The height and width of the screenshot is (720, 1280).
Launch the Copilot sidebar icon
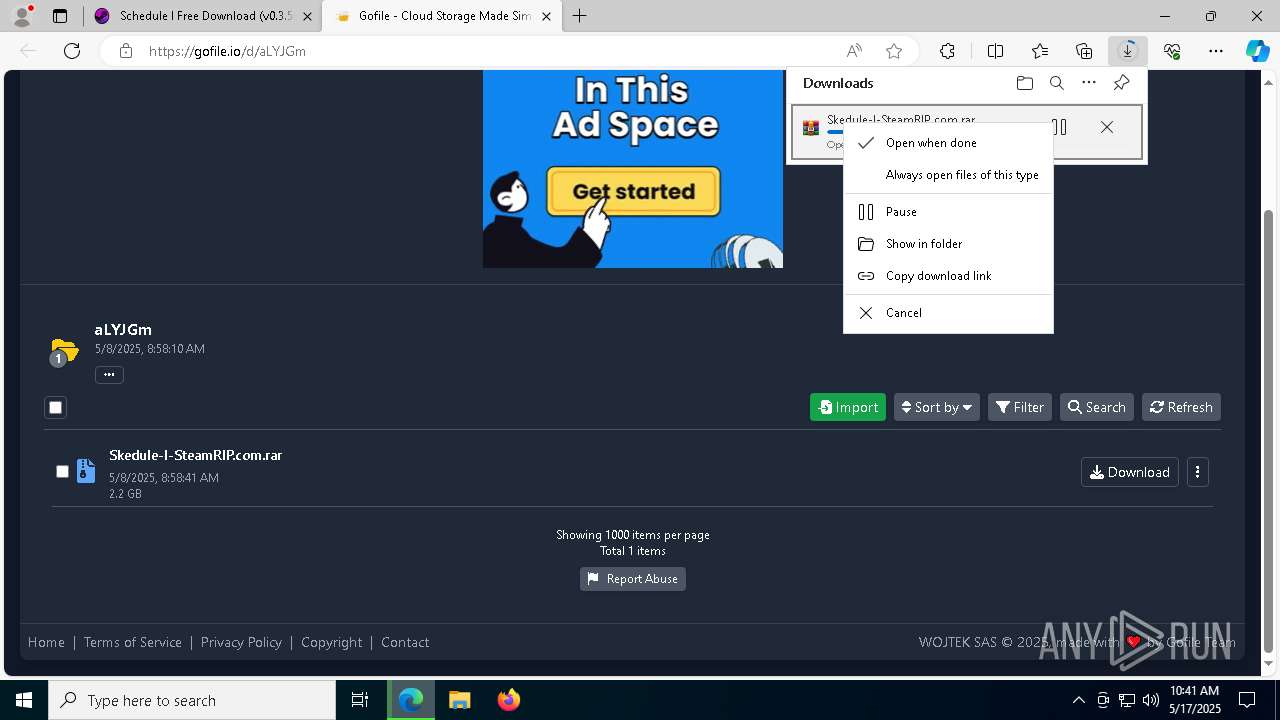coord(1257,51)
